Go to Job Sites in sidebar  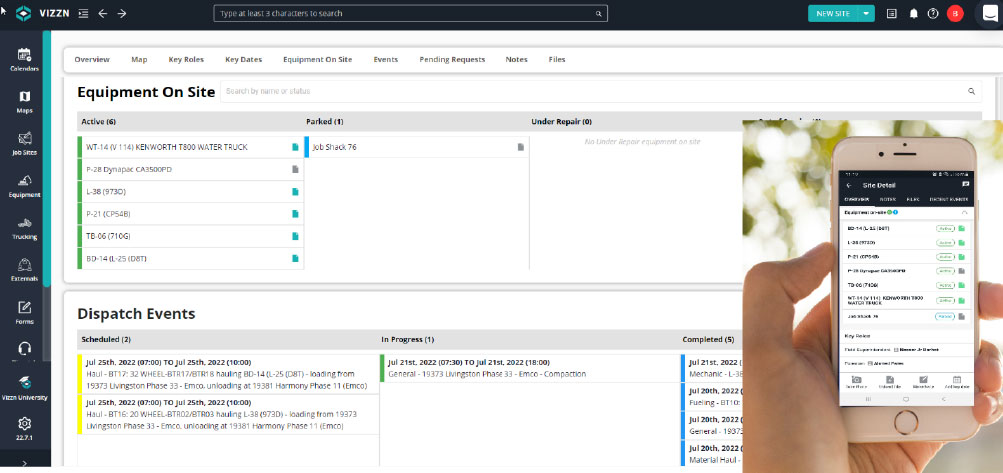coord(24,144)
